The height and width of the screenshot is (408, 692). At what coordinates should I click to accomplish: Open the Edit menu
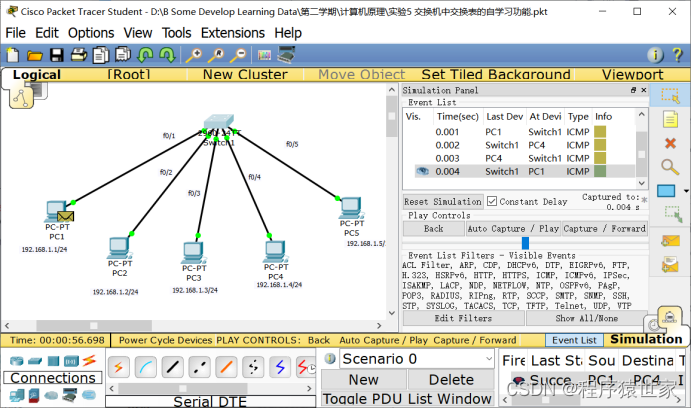[47, 33]
